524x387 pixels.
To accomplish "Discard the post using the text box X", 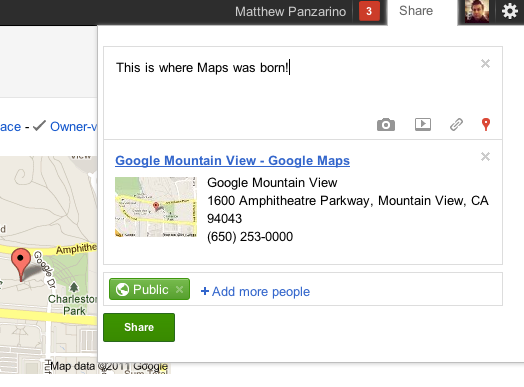I will coord(485,63).
